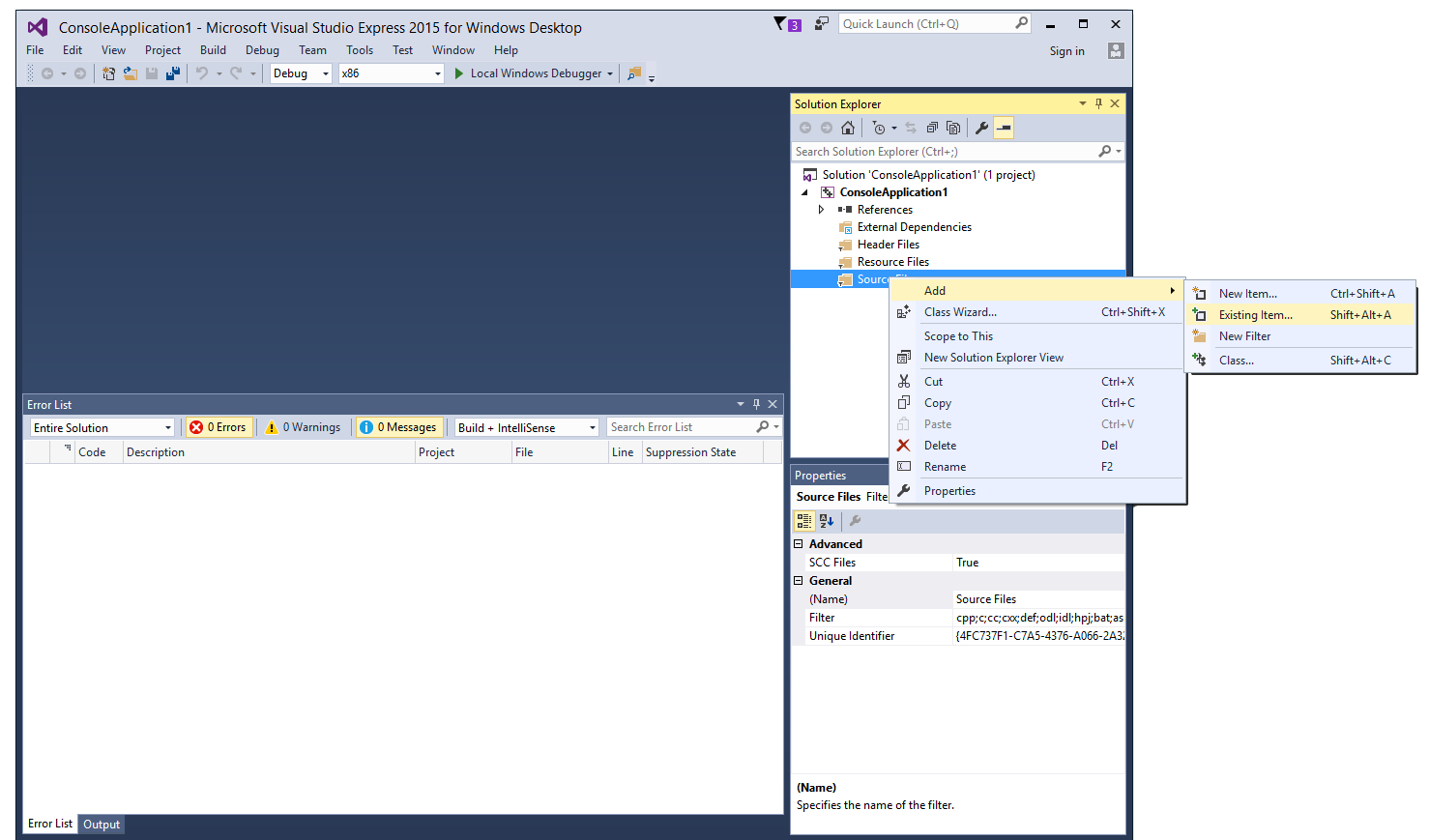This screenshot has width=1429, height=840.
Task: Click the Pending Changes Filter clock icon
Action: click(x=879, y=128)
